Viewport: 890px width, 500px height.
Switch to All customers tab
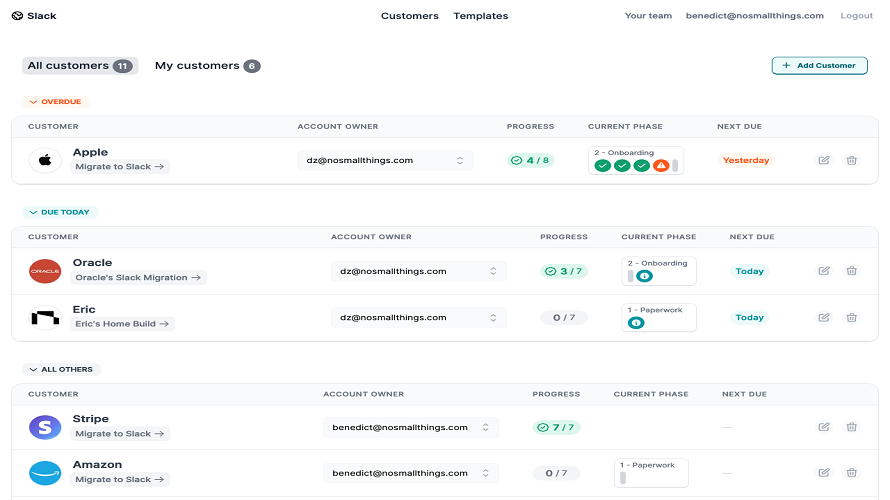point(80,66)
